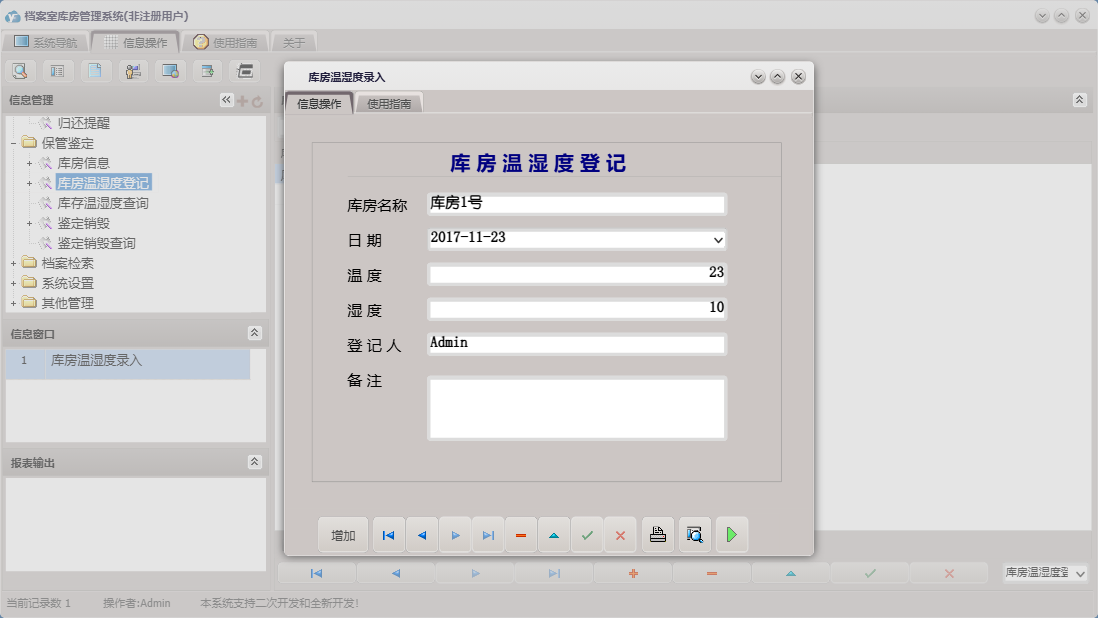Delete record using the red minus icon

(520, 535)
